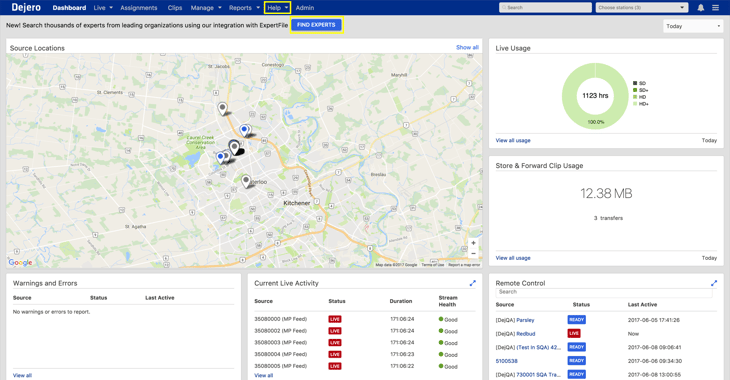Zoom in on the map
Viewport: 730px width, 380px height.
click(x=473, y=243)
